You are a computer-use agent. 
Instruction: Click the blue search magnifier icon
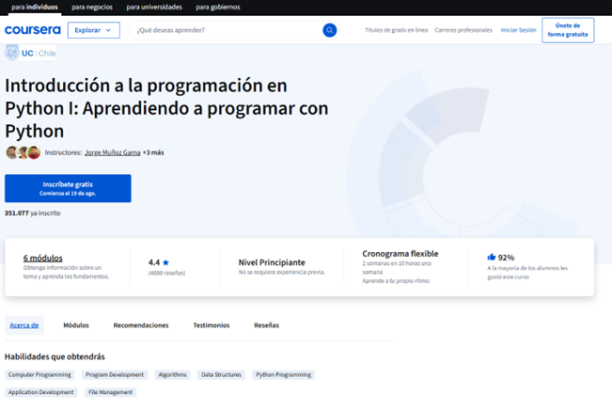[330, 30]
